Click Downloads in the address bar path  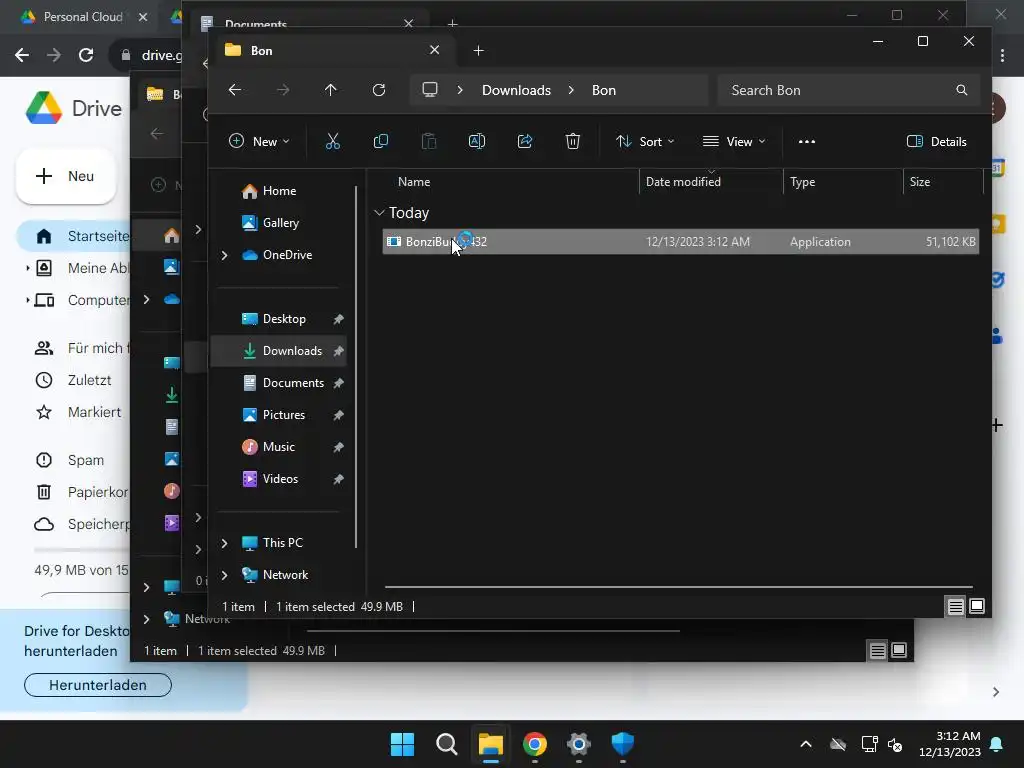point(517,90)
